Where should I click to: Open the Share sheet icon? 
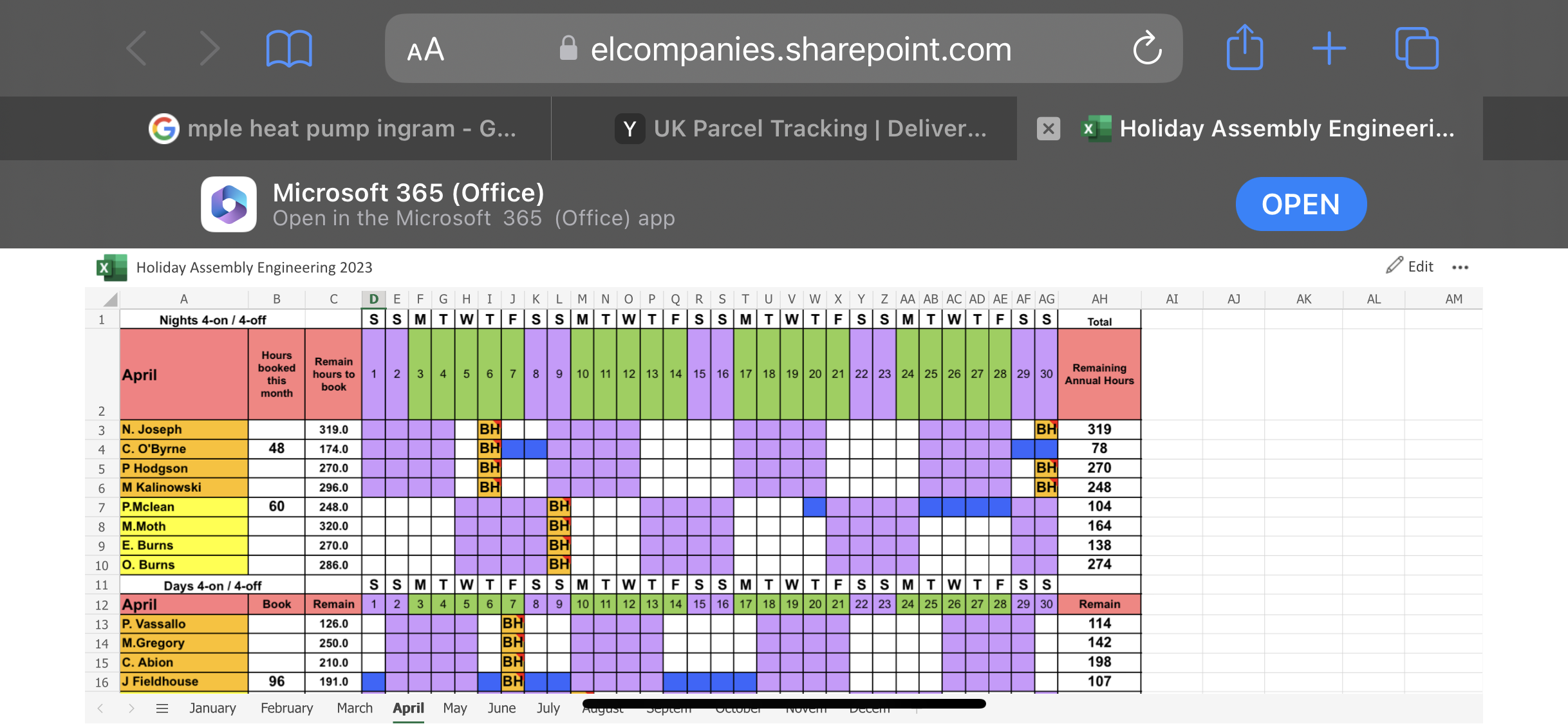pos(1244,48)
